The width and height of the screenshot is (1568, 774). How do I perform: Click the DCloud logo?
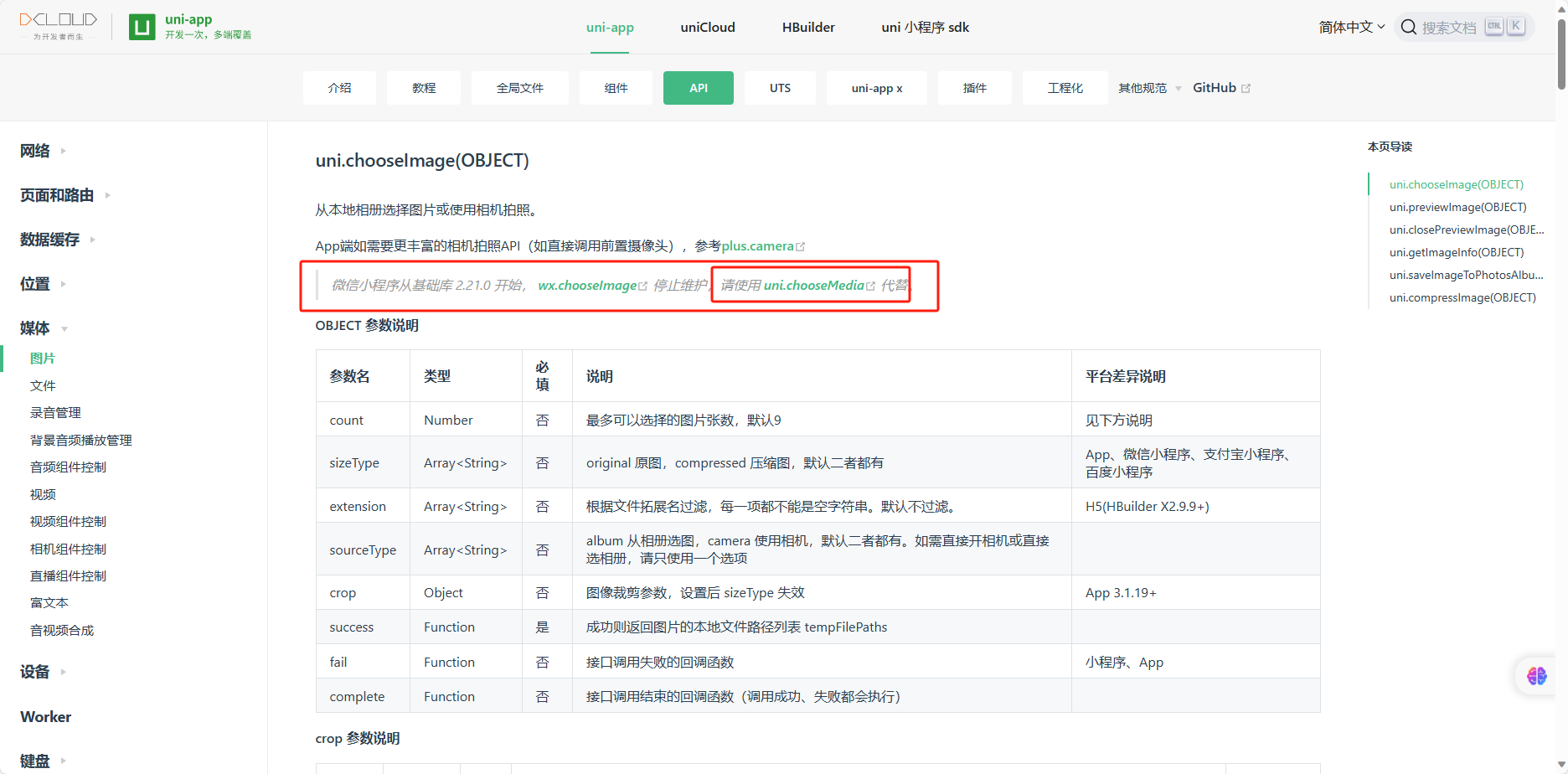59,26
